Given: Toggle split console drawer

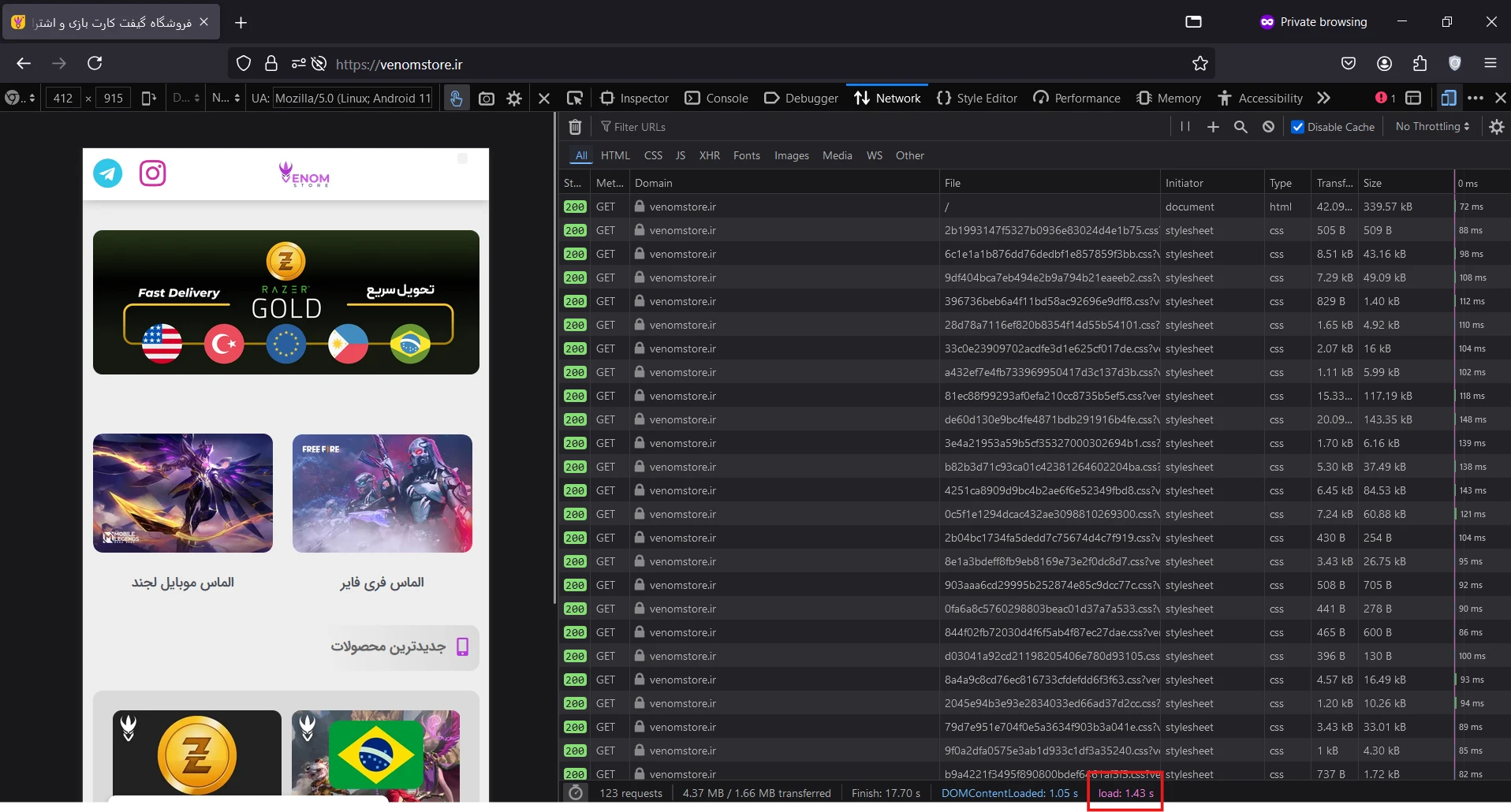Looking at the screenshot, I should [1413, 98].
